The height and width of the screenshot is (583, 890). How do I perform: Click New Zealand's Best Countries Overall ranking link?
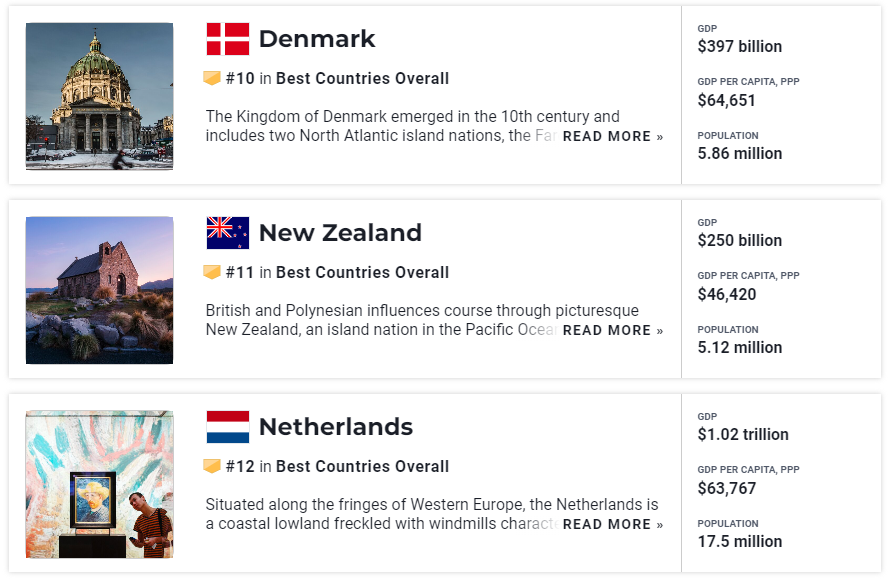[x=362, y=272]
